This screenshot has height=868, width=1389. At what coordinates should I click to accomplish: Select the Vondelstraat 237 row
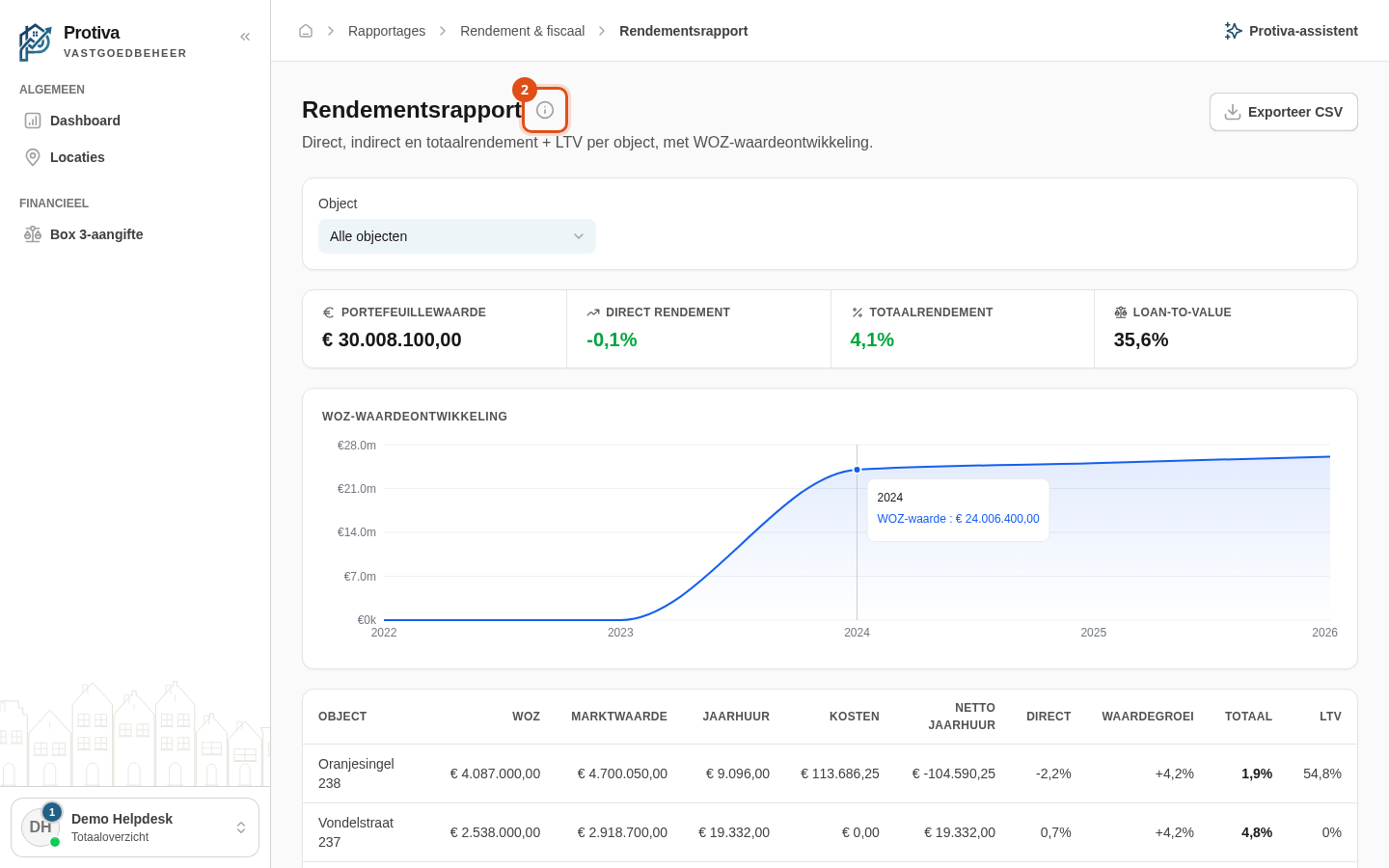(830, 832)
